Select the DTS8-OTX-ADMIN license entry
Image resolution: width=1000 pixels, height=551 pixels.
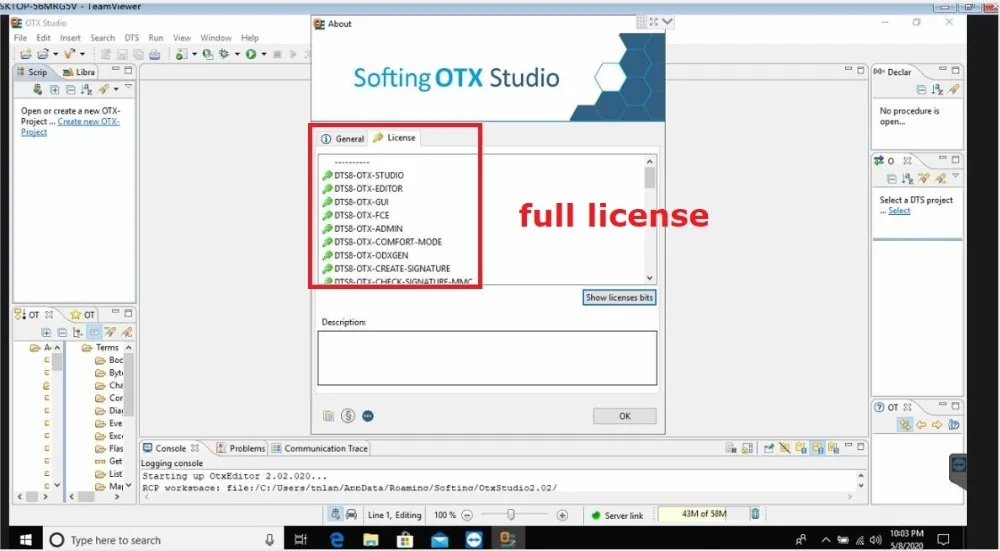point(362,229)
